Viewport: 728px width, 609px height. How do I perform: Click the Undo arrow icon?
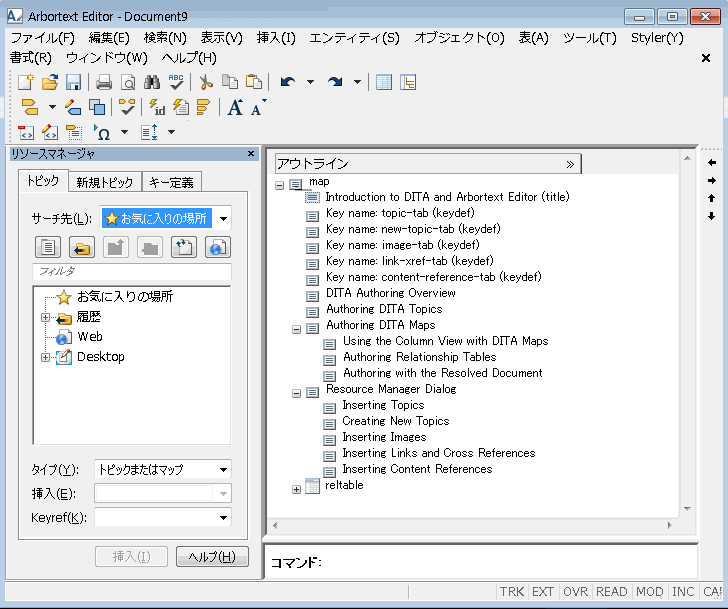tap(288, 82)
